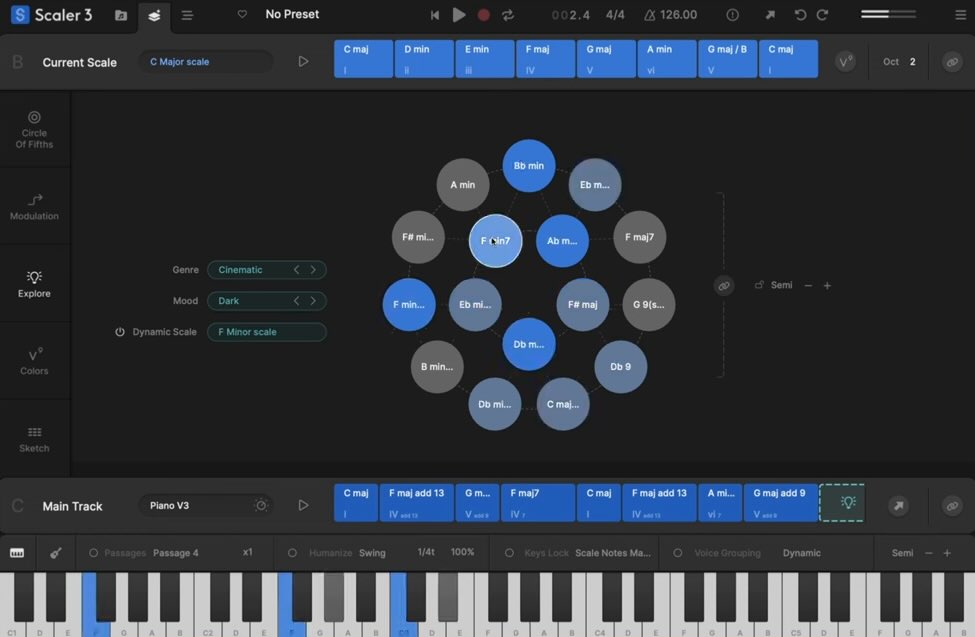Click the Current Scale link chain icon
Image resolution: width=975 pixels, height=637 pixels.
(x=952, y=62)
